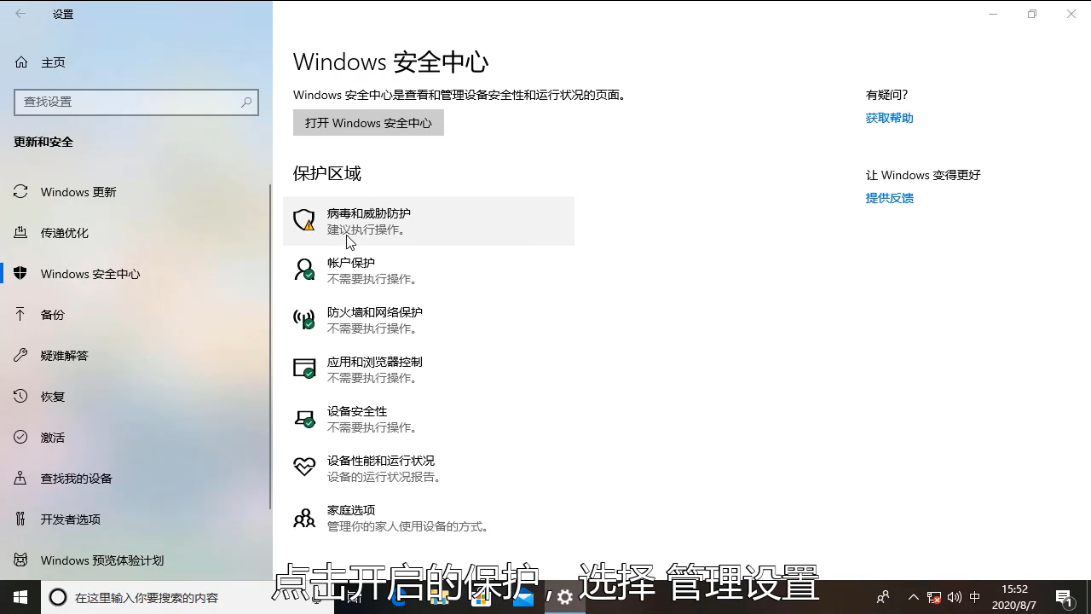Click the network status tray icon
Screen dimensions: 1091x614
coord(933,597)
